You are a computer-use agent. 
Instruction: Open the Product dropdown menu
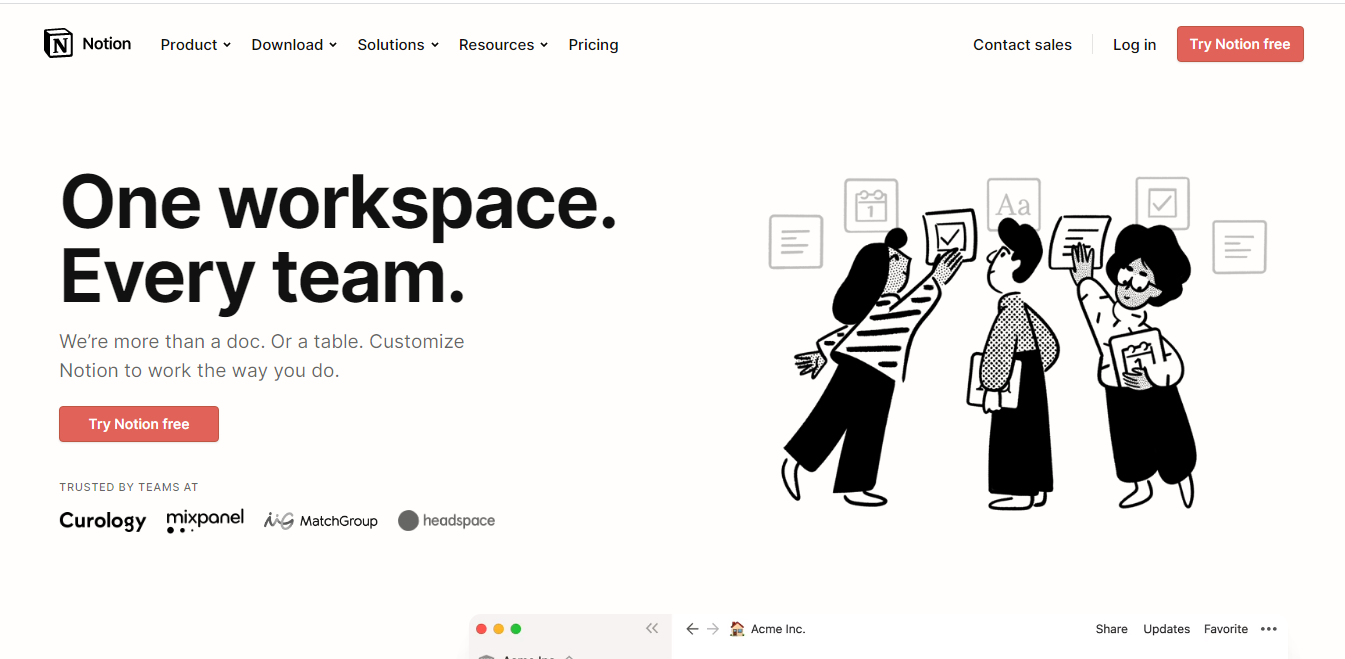coord(194,44)
